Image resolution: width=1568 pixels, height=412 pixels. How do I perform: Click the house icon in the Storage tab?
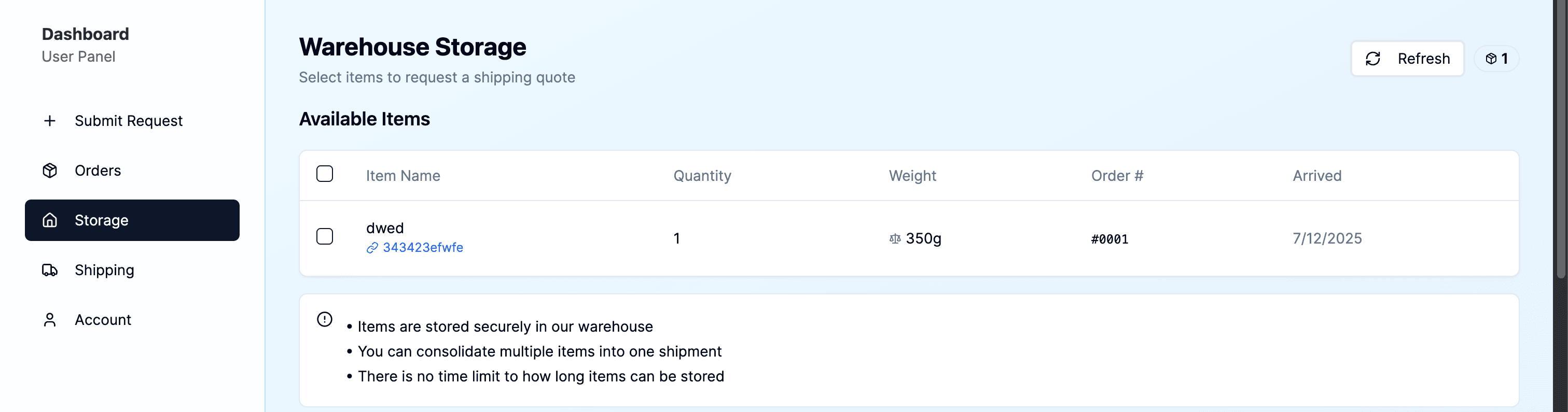[x=49, y=220]
